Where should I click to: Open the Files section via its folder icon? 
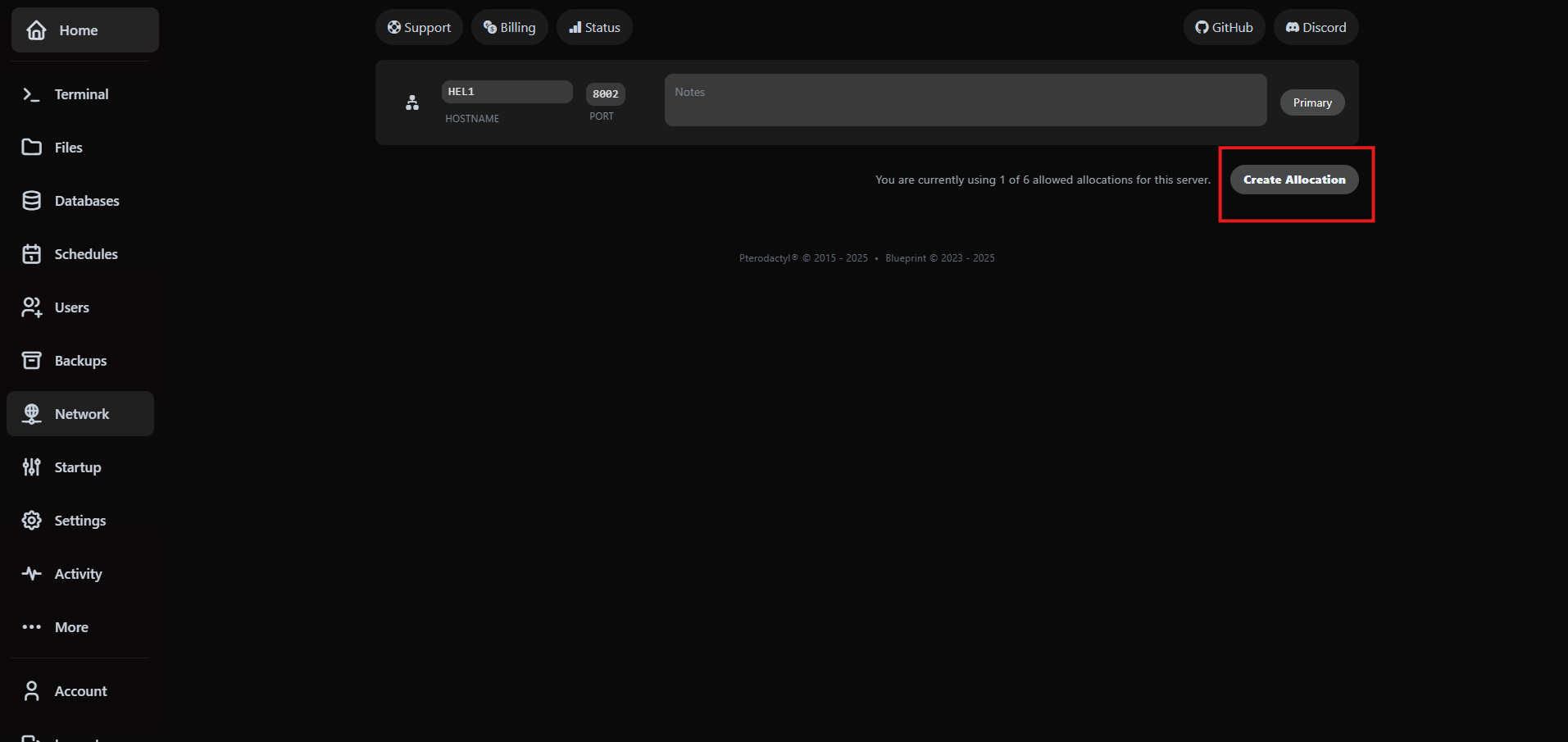coord(31,147)
